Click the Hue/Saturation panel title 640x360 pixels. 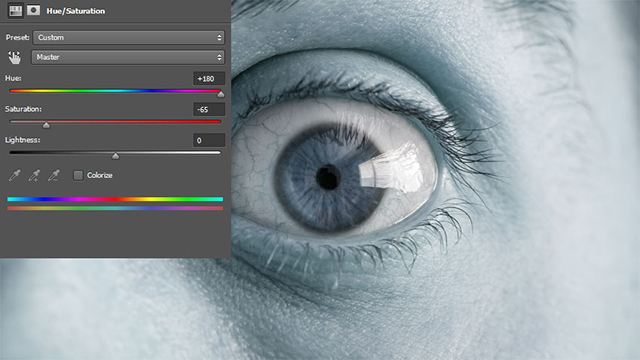[76, 11]
